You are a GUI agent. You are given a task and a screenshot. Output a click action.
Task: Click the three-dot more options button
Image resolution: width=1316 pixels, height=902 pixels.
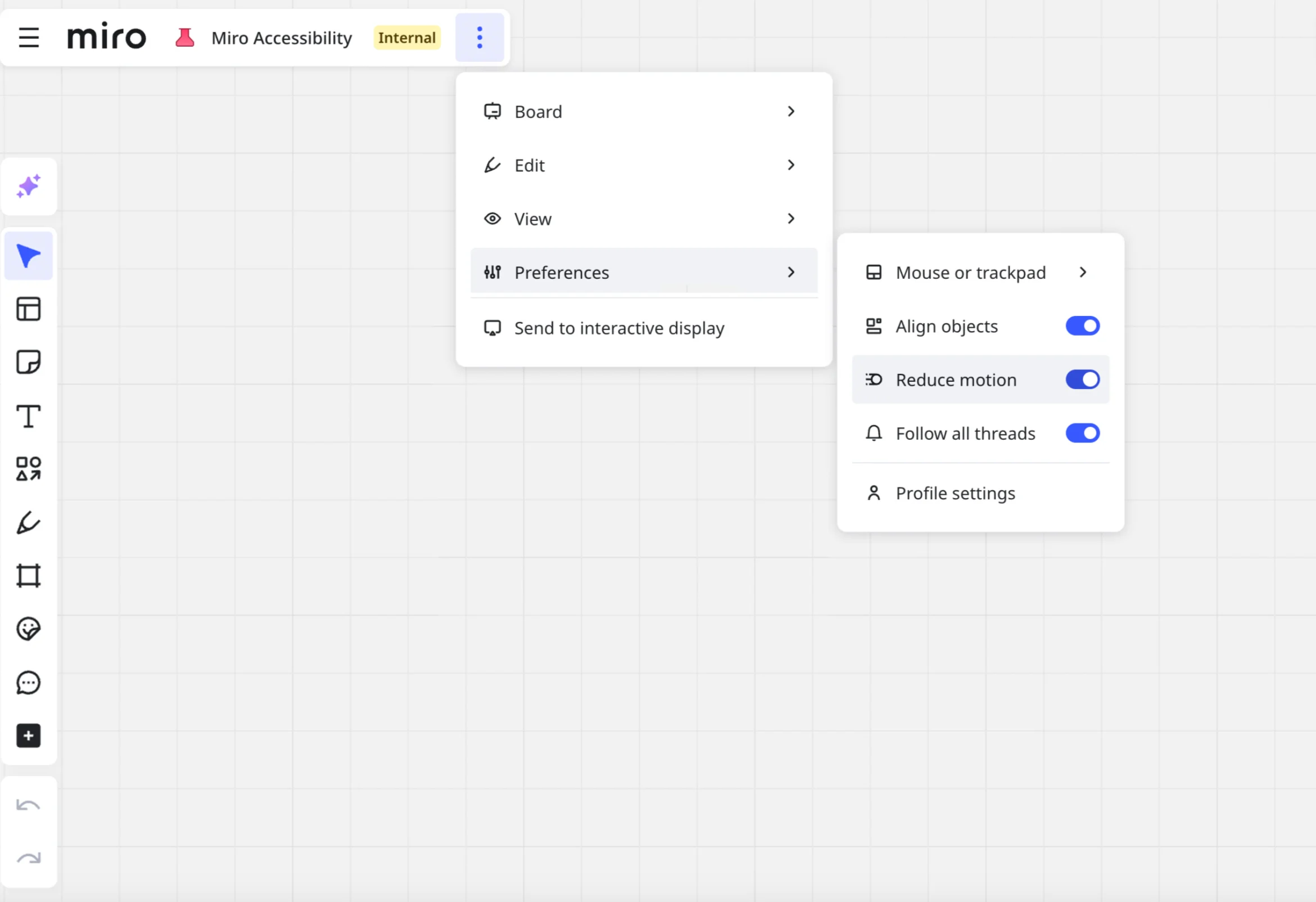[479, 38]
